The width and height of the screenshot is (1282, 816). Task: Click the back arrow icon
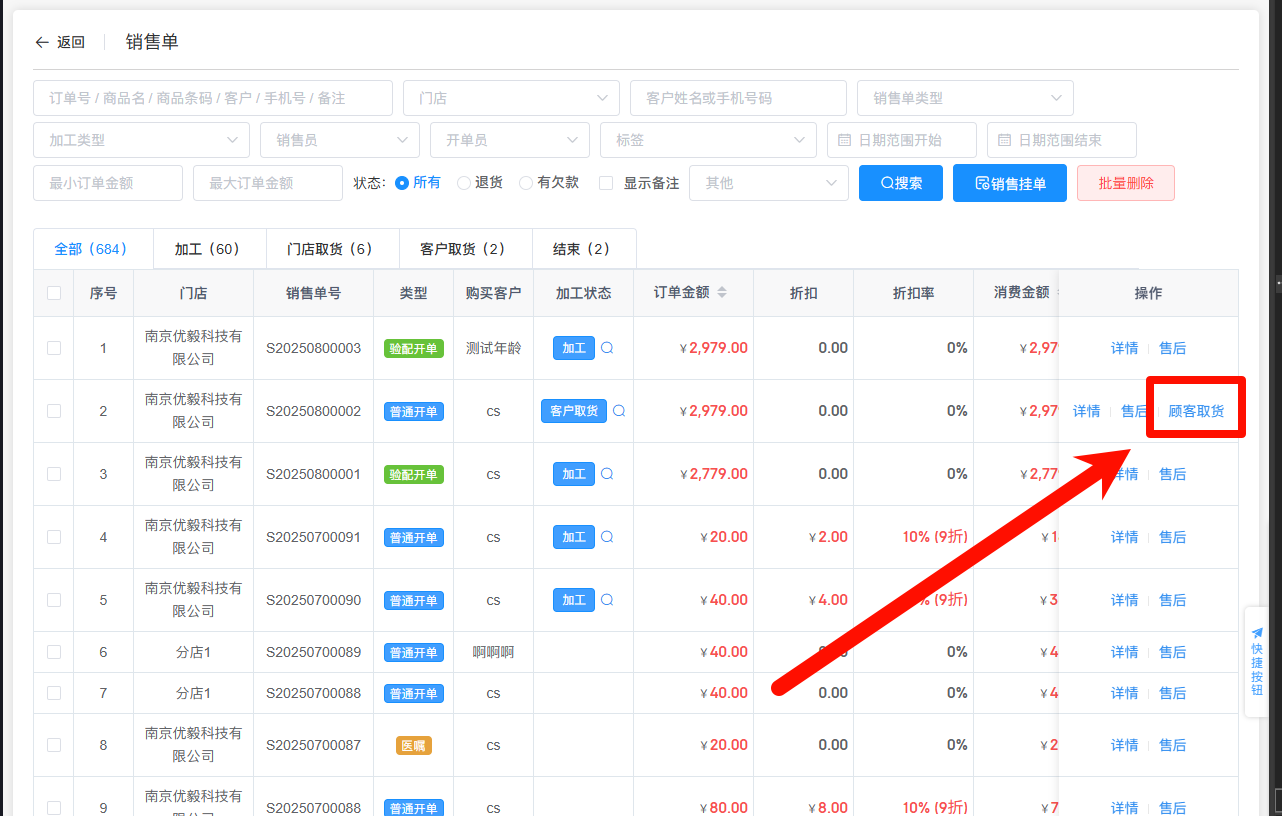point(41,42)
